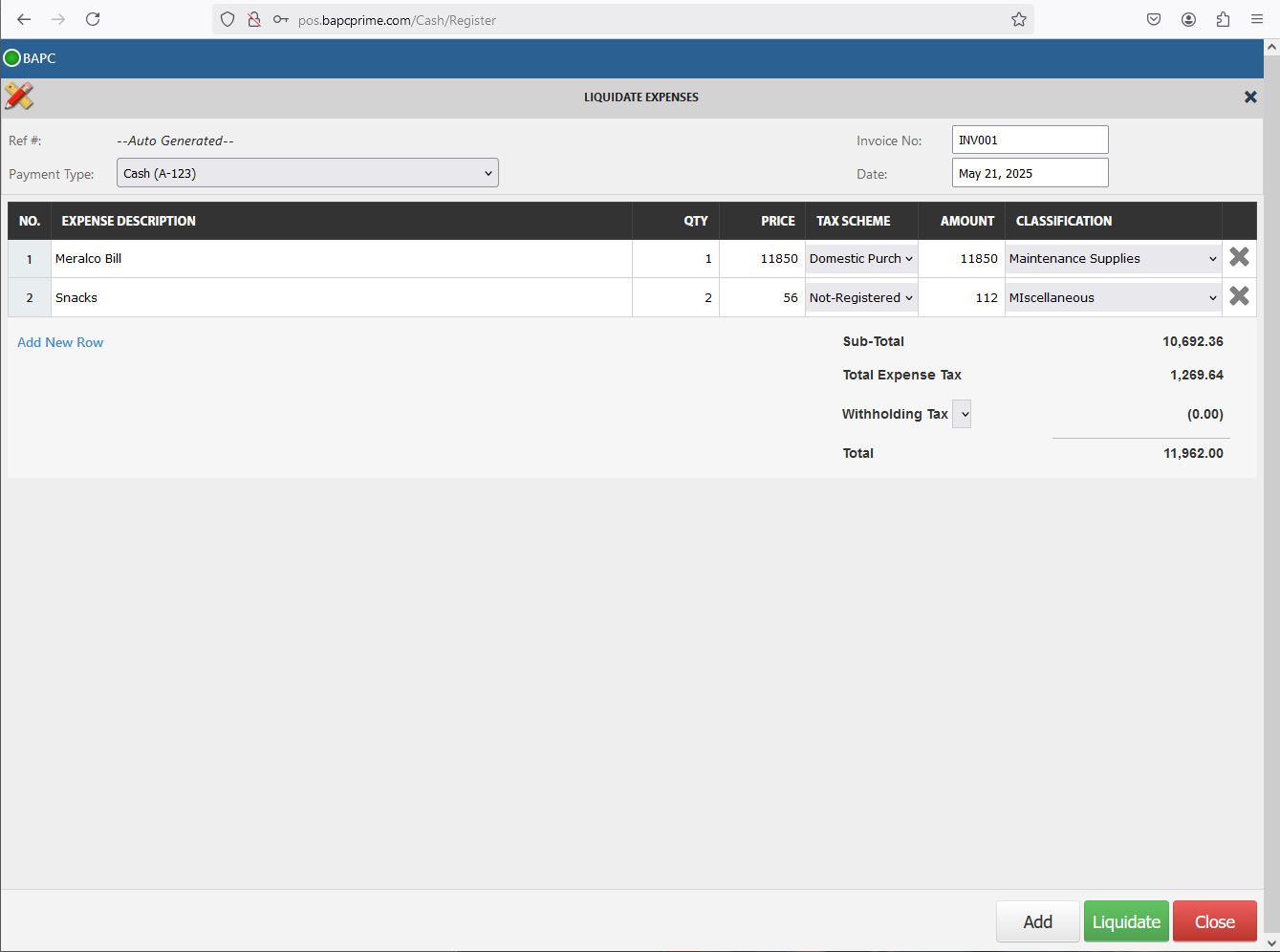The image size is (1280, 952).
Task: Remove the Snacks expense row
Action: point(1239,297)
